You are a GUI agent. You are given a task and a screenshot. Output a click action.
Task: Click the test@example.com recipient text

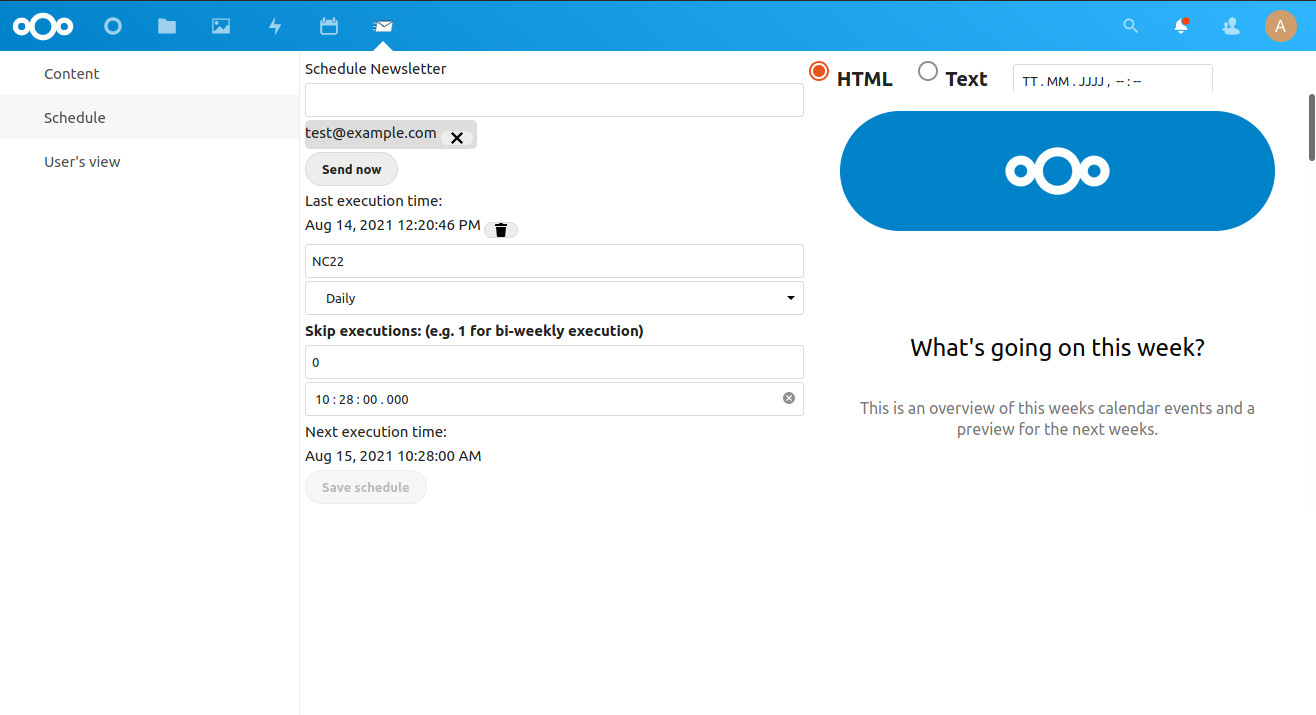pos(371,133)
